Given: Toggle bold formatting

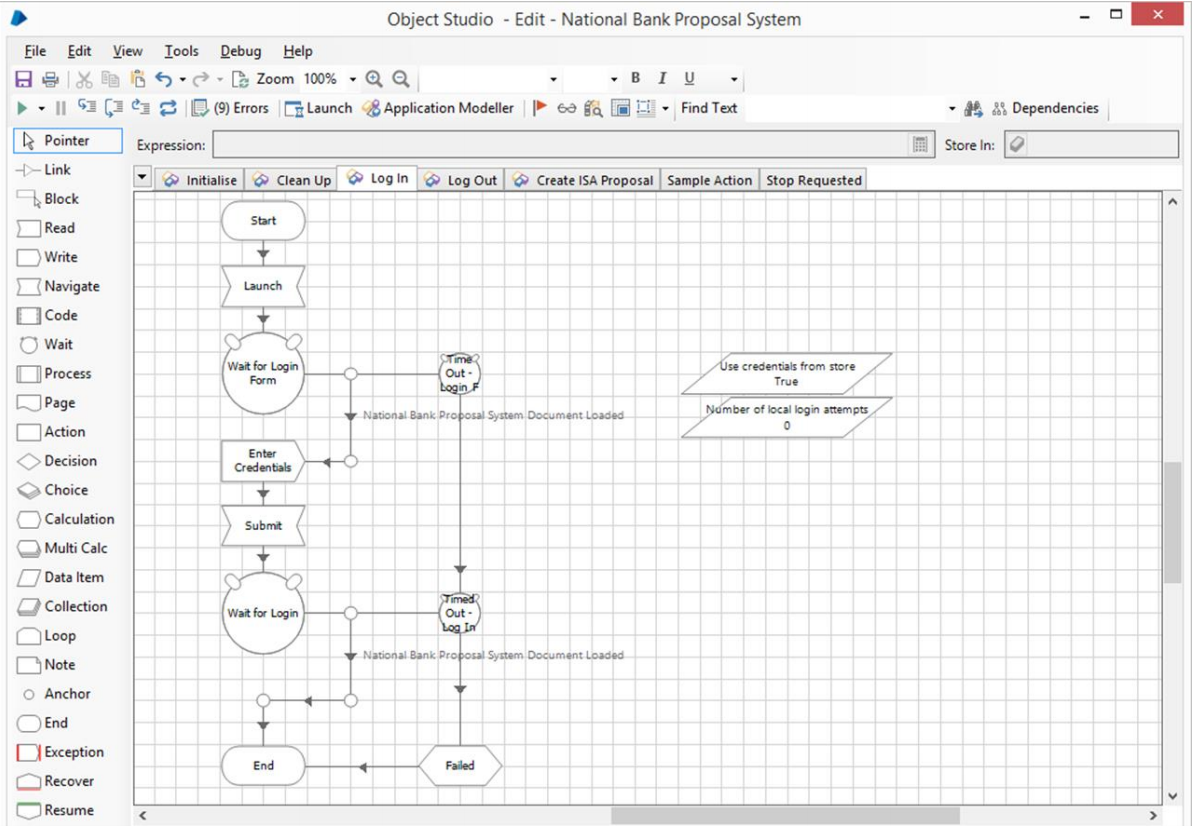Looking at the screenshot, I should point(636,78).
